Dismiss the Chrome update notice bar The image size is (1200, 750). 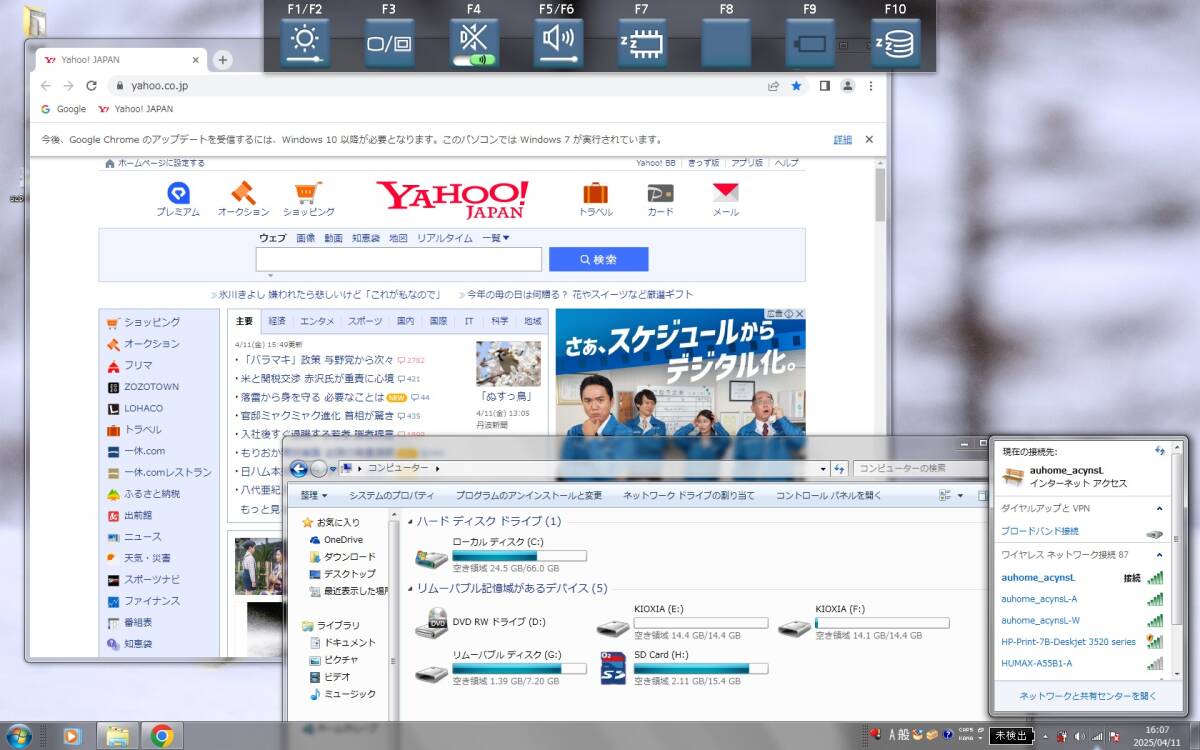(869, 140)
